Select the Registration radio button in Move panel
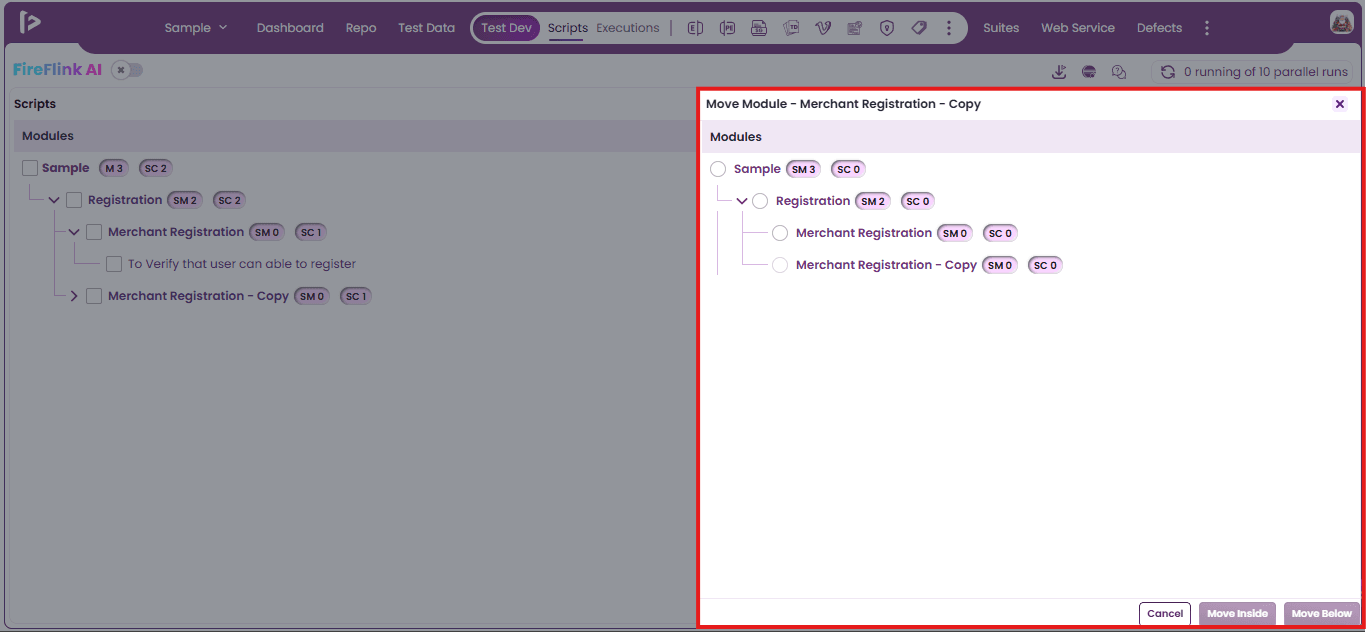Image resolution: width=1366 pixels, height=632 pixels. tap(760, 201)
